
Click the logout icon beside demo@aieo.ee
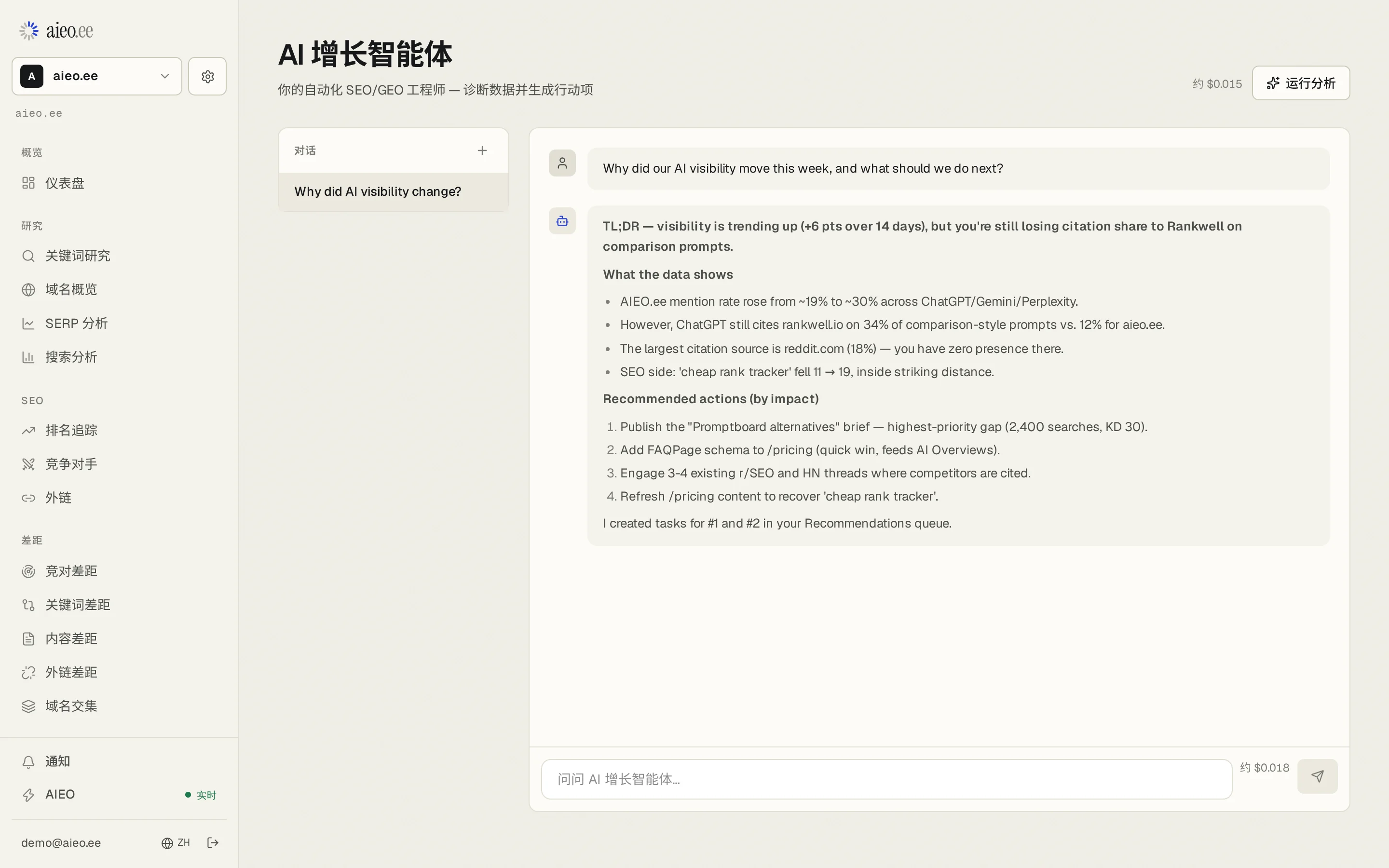pos(213,843)
